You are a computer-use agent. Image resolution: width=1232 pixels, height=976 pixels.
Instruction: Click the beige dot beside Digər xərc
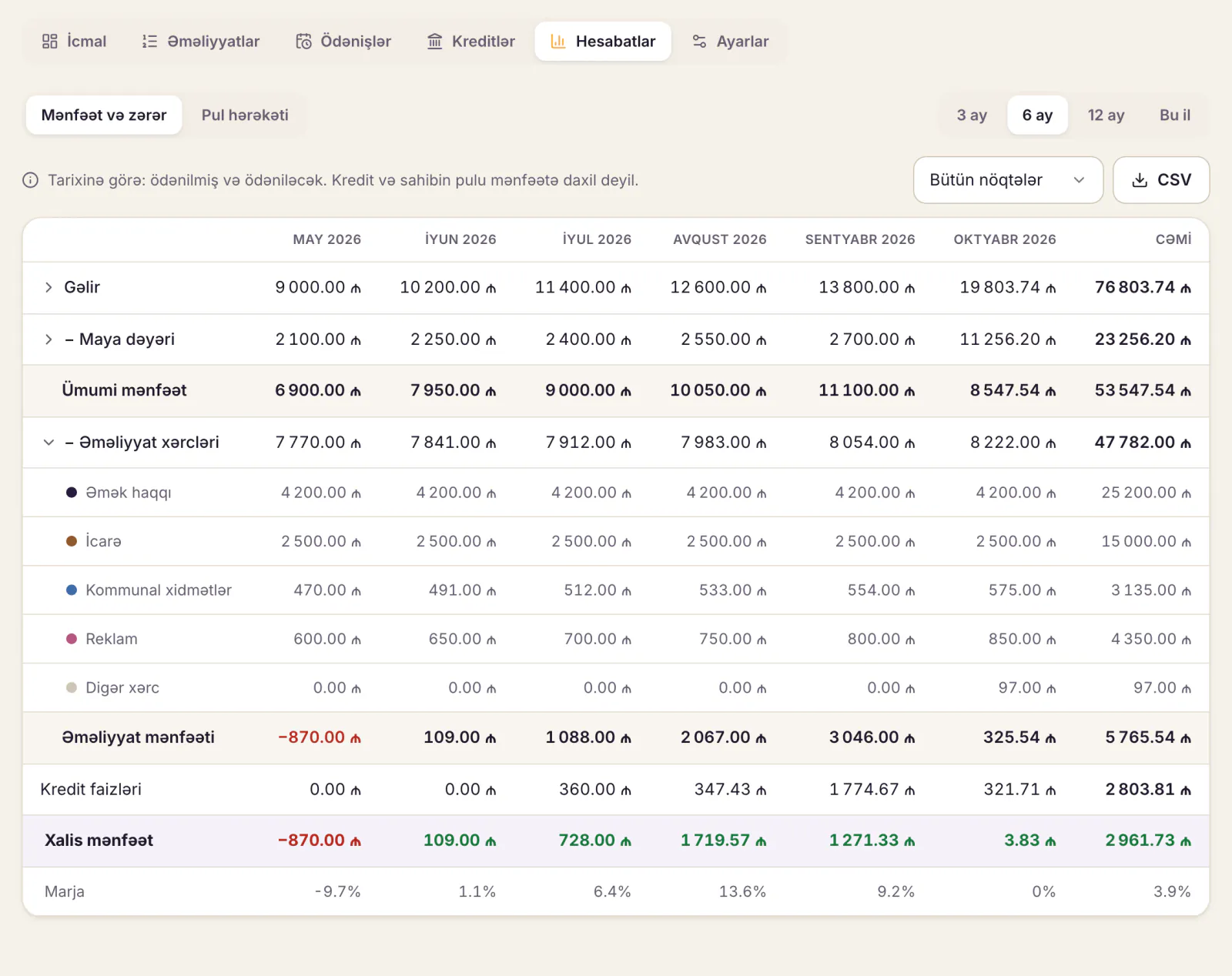point(72,688)
